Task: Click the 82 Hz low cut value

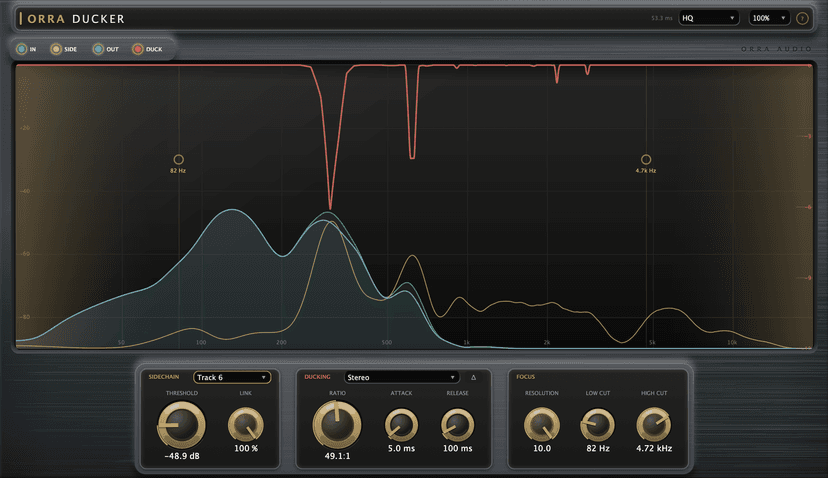Action: [598, 448]
